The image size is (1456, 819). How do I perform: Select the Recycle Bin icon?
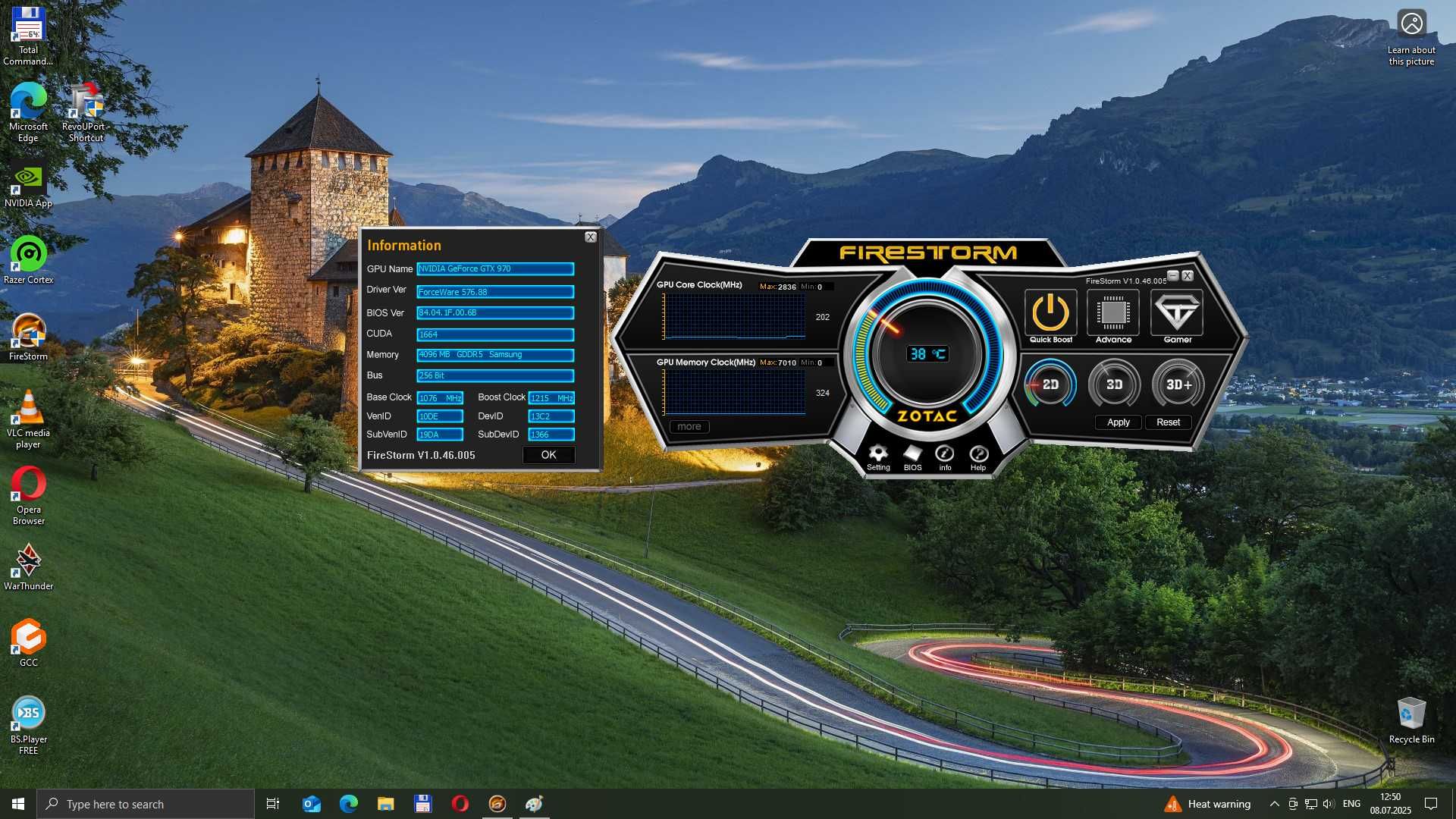coord(1411,720)
